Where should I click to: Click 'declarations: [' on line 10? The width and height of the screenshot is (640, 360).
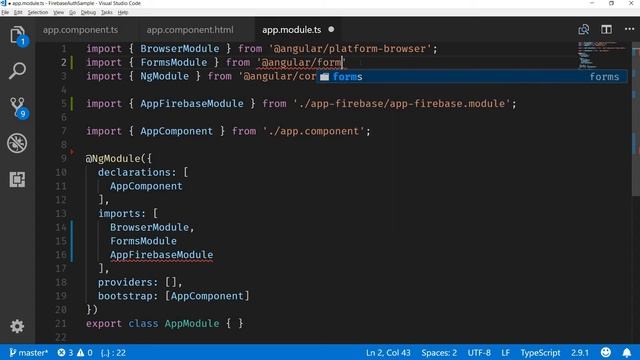(x=143, y=172)
